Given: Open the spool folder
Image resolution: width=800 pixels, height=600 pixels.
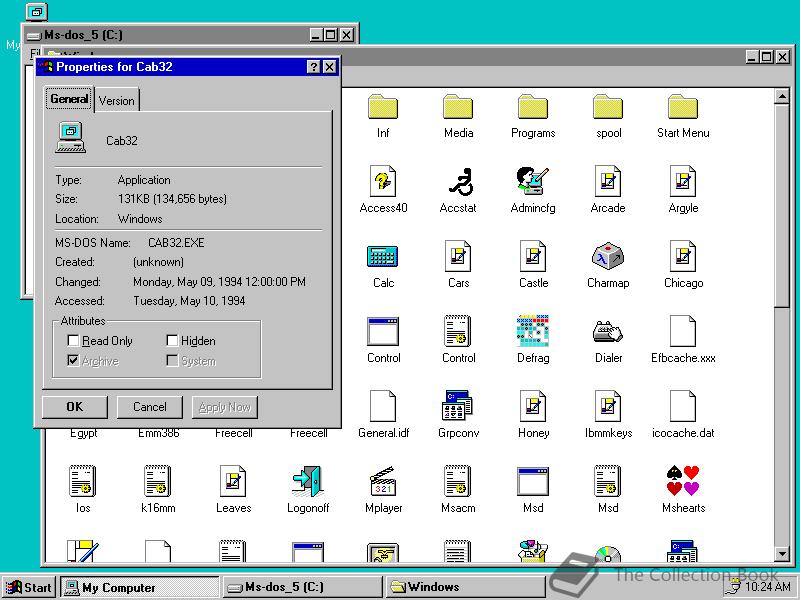Looking at the screenshot, I should 608,107.
